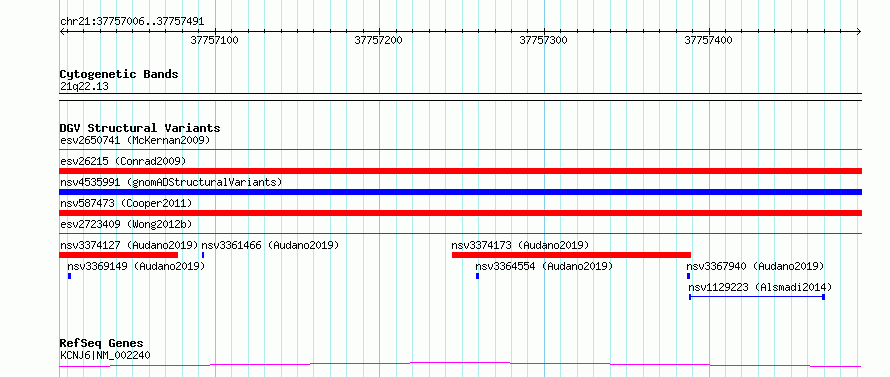Click the chr21:37757006..37757491 region label
The width and height of the screenshot is (890, 377).
(x=132, y=22)
